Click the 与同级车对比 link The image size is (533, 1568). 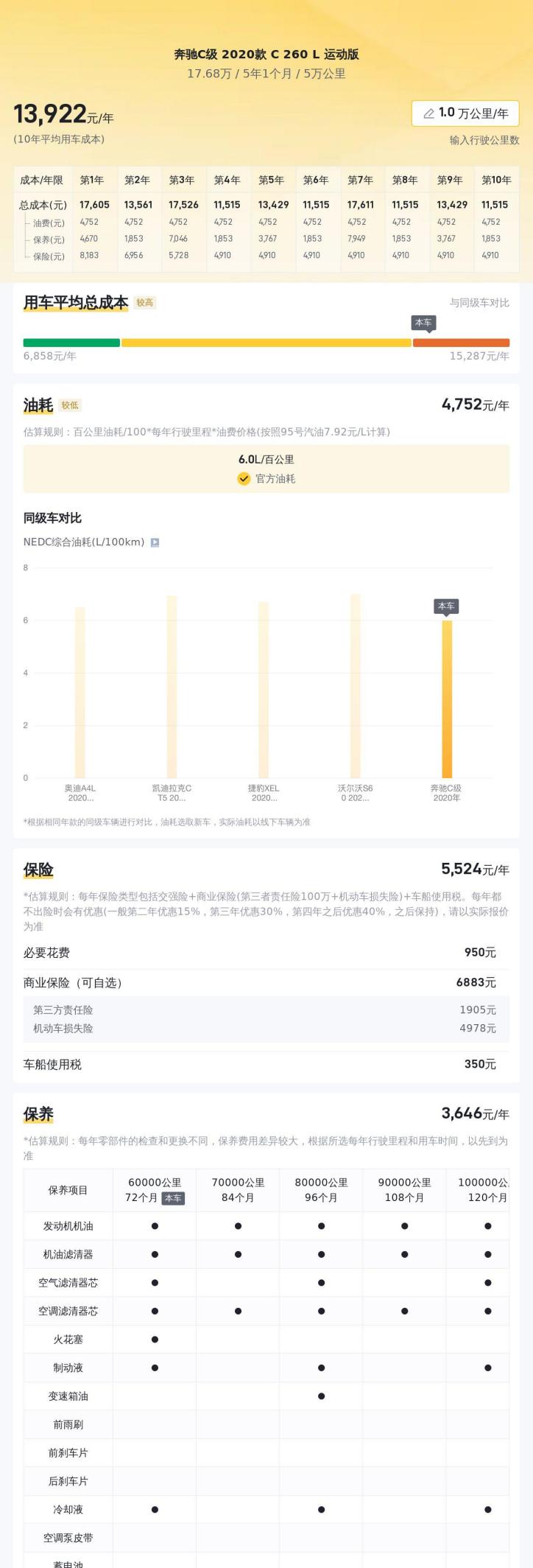[x=479, y=303]
